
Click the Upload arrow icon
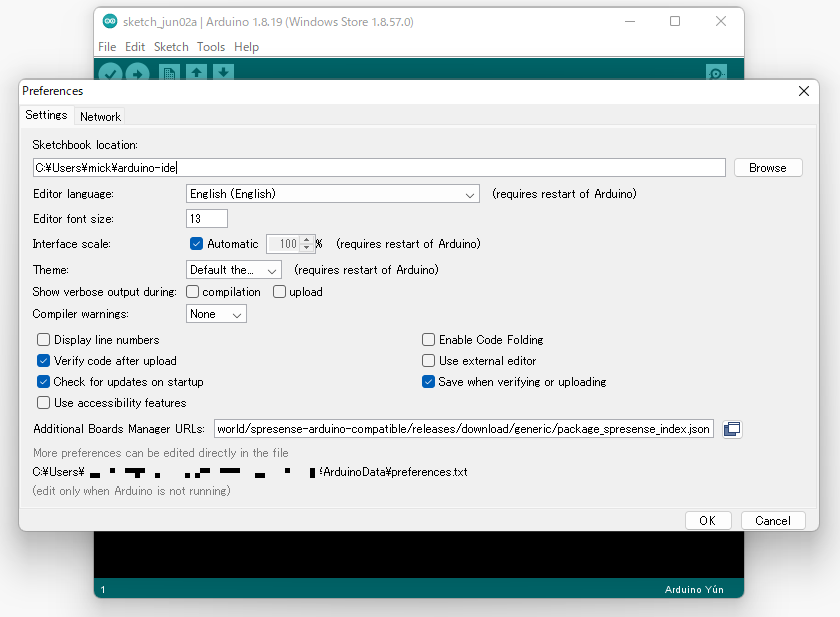[138, 73]
